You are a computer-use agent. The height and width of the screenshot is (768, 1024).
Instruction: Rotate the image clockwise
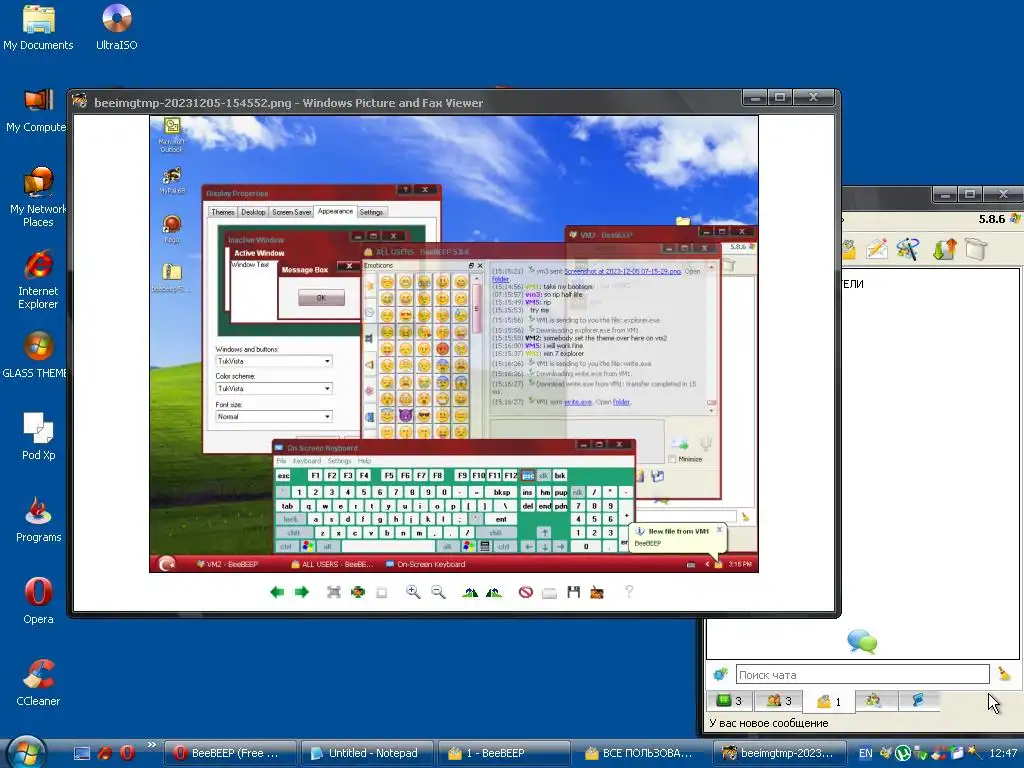(470, 592)
